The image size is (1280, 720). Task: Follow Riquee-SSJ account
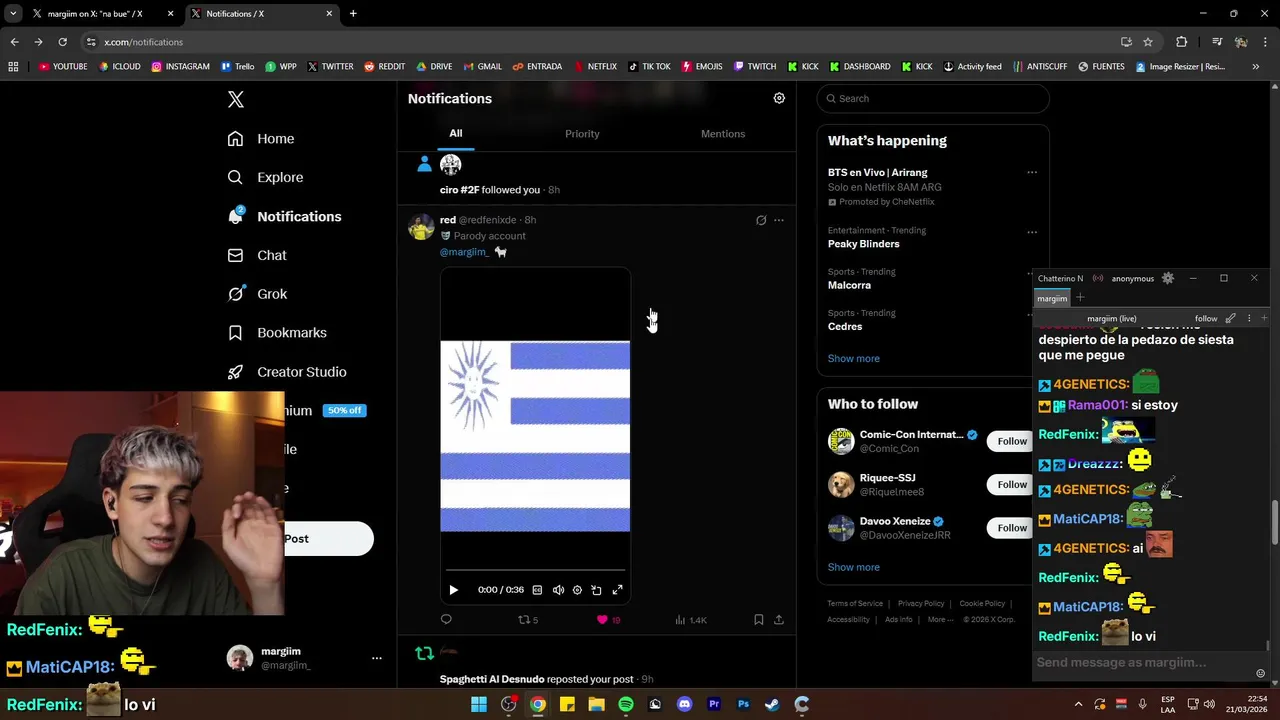coord(1011,484)
